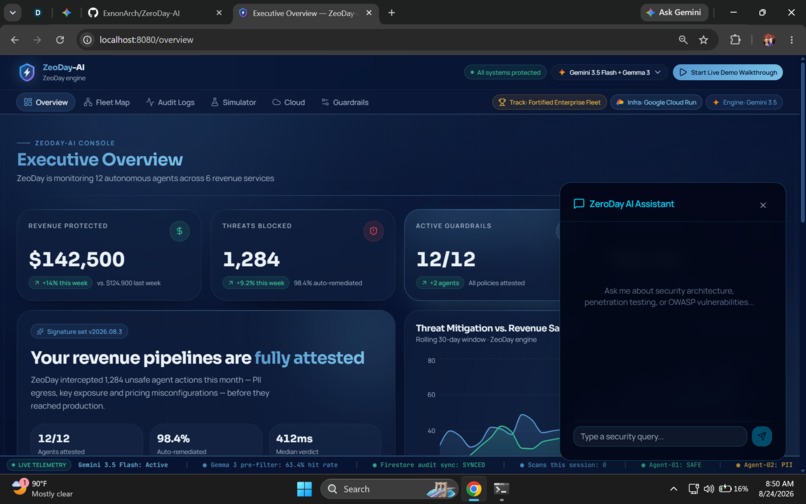Screen dimensions: 806x504
Task: Open the Overview tab
Action: click(46, 102)
